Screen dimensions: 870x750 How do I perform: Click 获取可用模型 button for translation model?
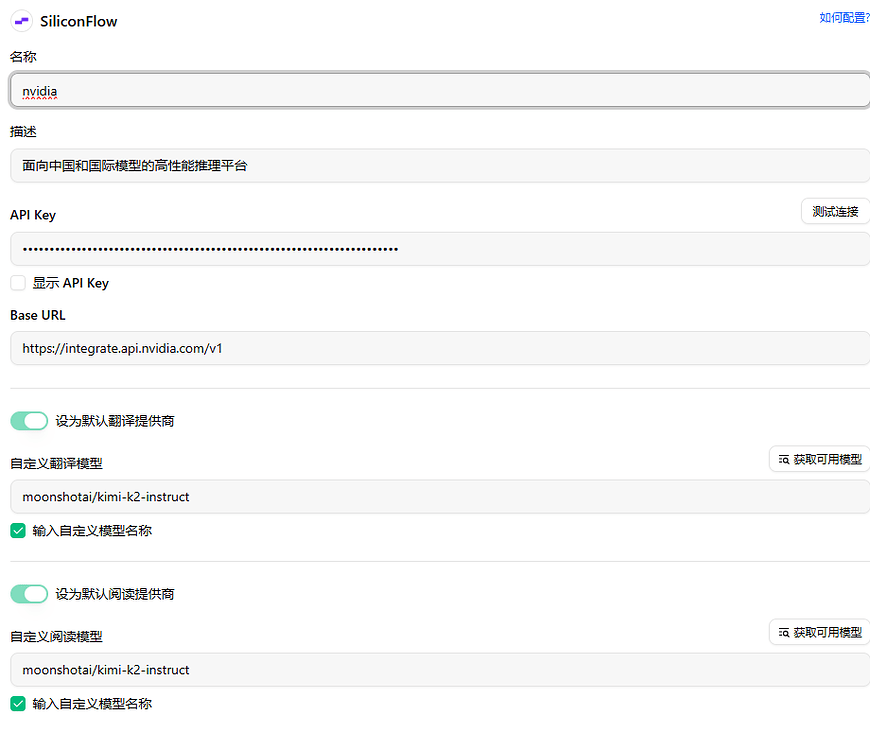(820, 459)
